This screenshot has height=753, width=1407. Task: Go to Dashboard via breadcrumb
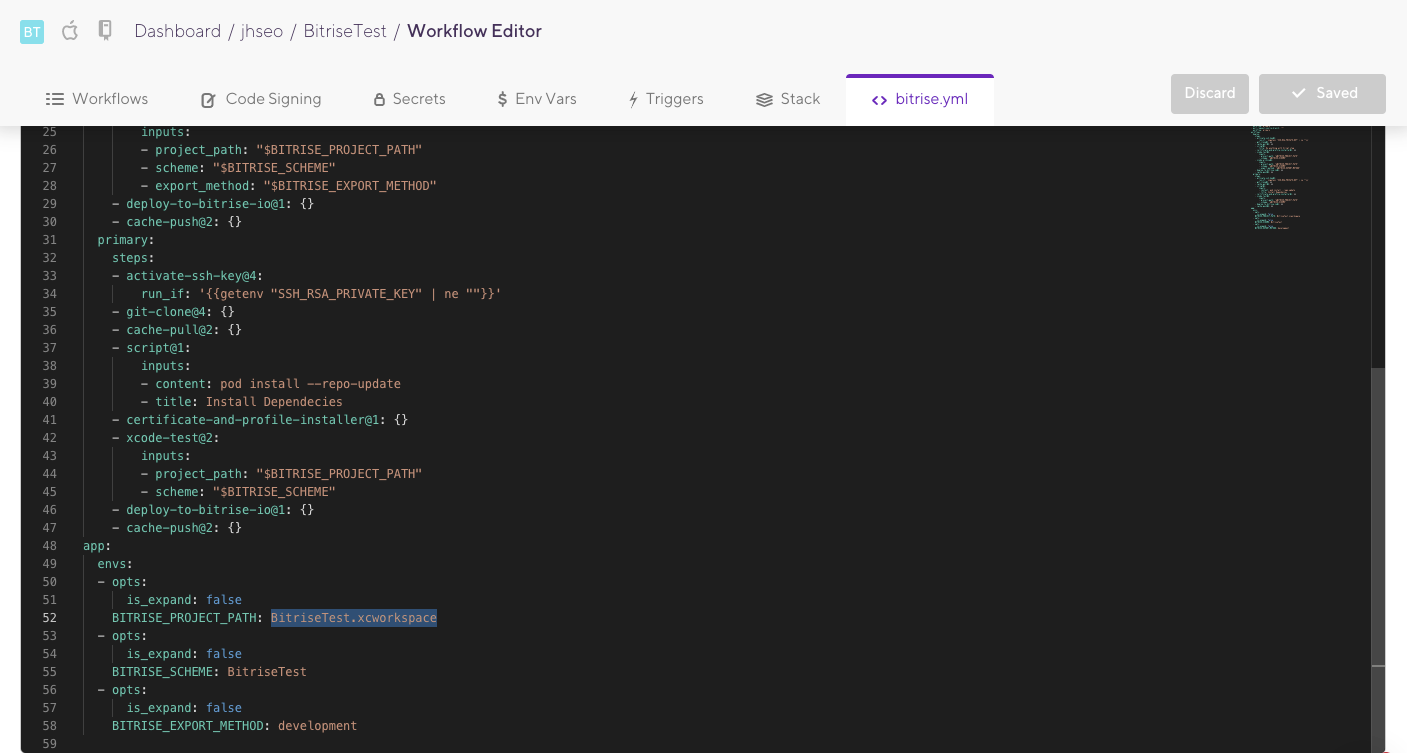pos(178,31)
